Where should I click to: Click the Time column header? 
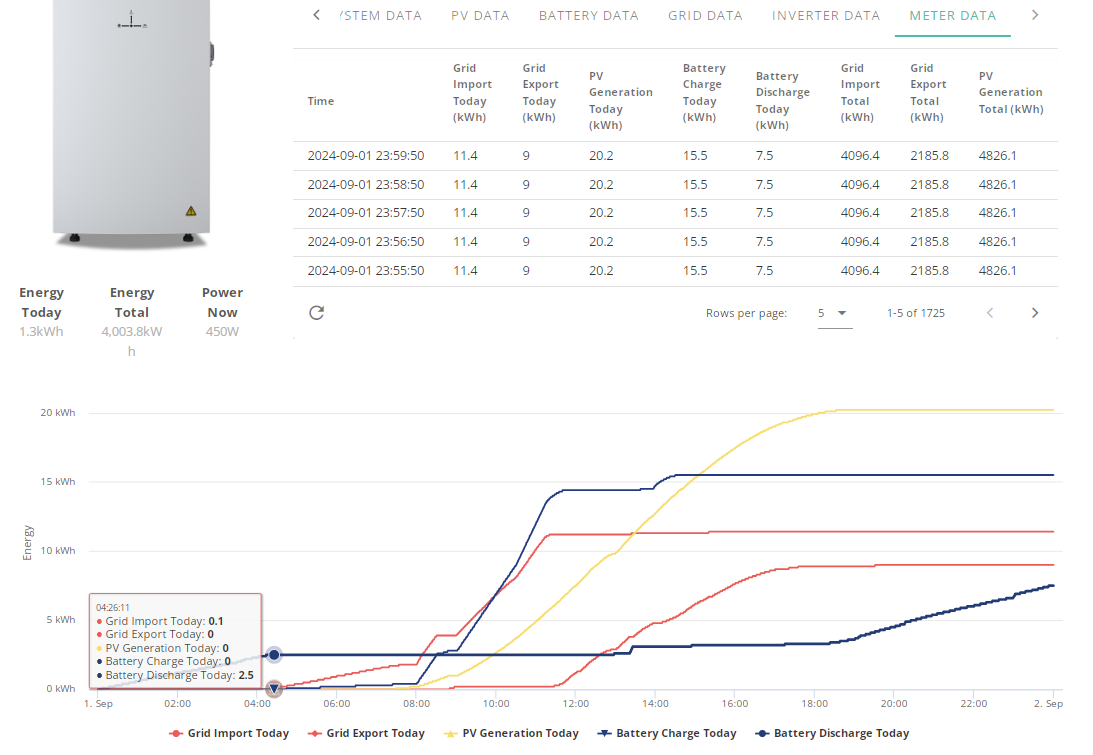coord(321,101)
